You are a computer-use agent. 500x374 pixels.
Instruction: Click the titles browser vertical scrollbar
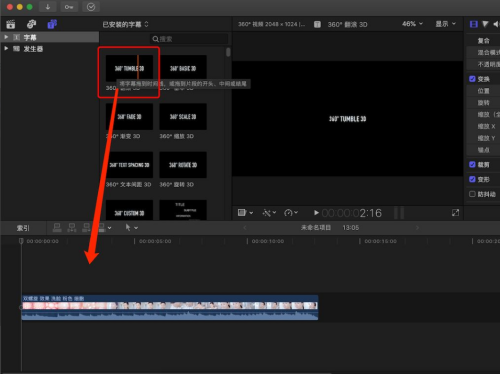click(x=228, y=52)
